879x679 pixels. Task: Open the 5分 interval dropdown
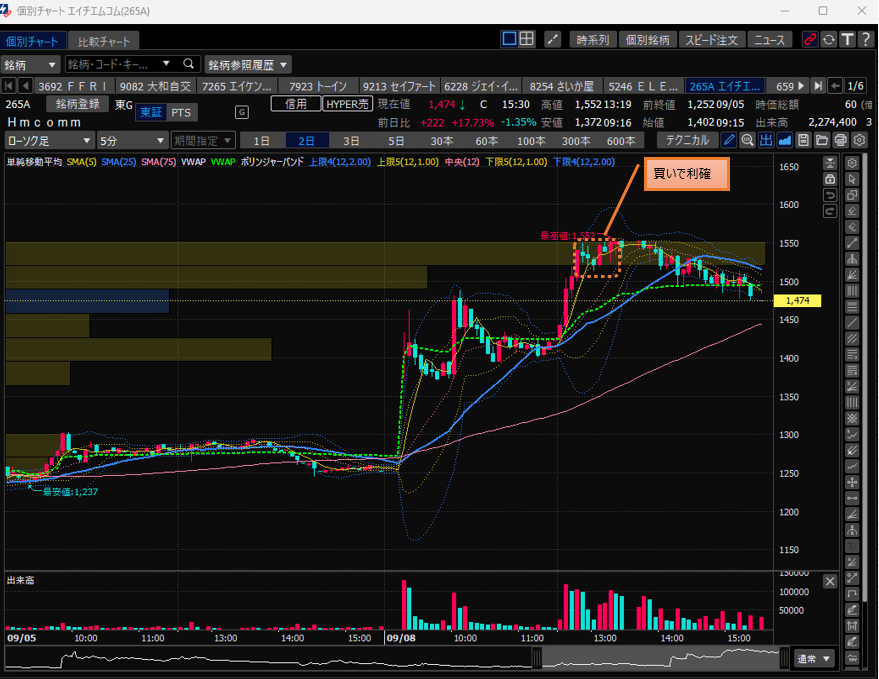tap(129, 141)
